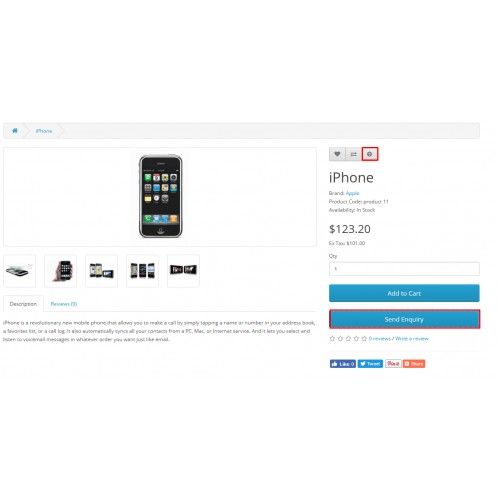The width and height of the screenshot is (500, 500).
Task: Click the orange Share button
Action: [x=414, y=364]
